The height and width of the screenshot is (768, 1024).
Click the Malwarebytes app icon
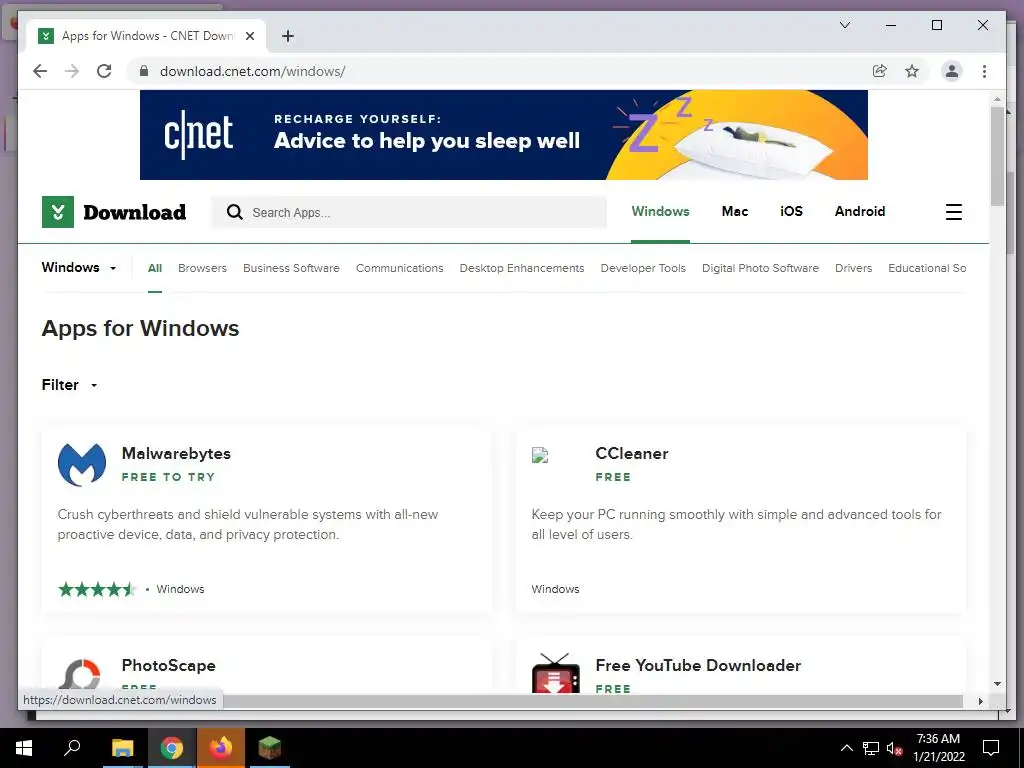click(82, 464)
